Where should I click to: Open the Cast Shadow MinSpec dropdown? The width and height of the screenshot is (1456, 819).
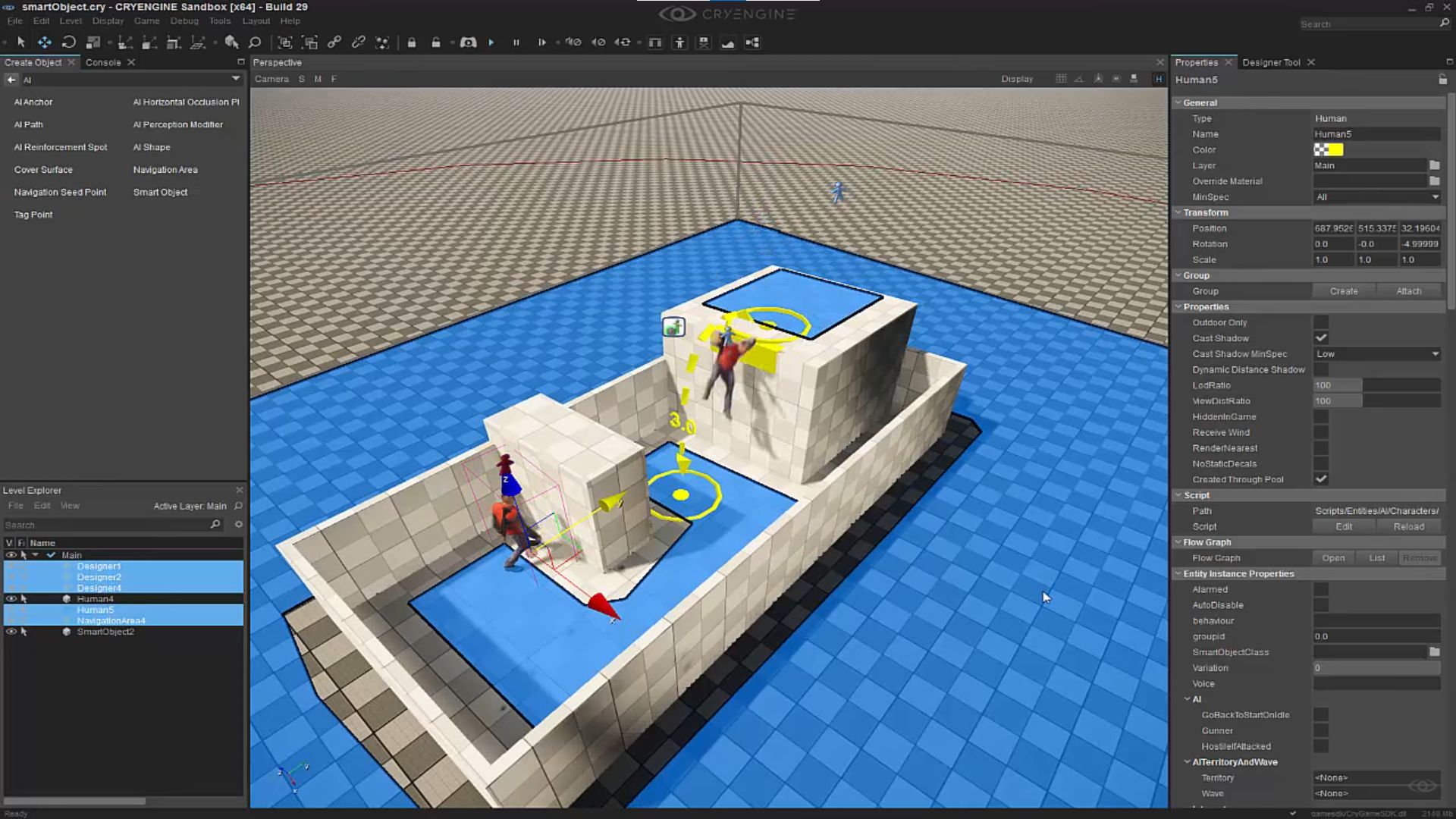pyautogui.click(x=1376, y=354)
